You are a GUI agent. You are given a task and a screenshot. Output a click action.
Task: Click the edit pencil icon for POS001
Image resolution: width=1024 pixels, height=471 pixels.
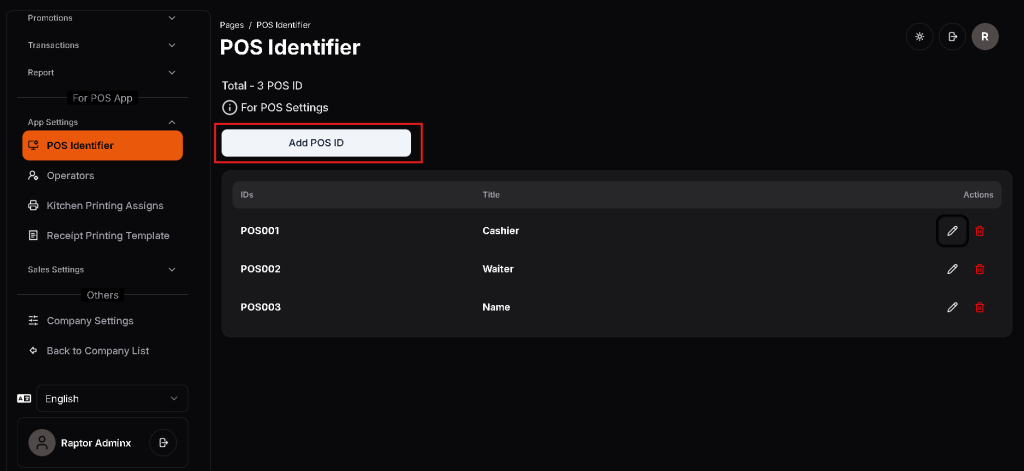952,231
